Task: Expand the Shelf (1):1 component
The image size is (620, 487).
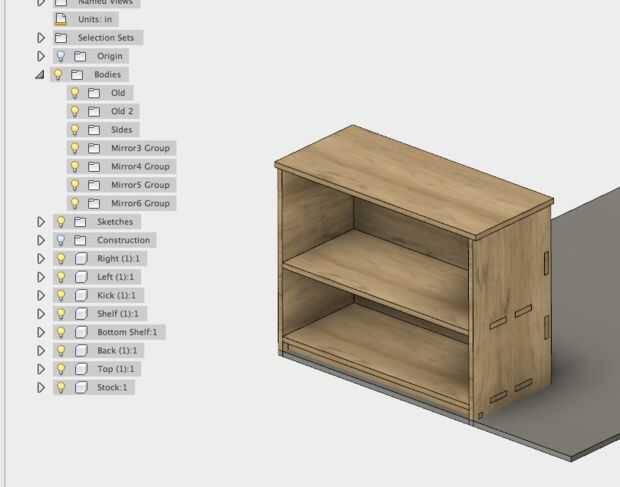Action: point(41,314)
